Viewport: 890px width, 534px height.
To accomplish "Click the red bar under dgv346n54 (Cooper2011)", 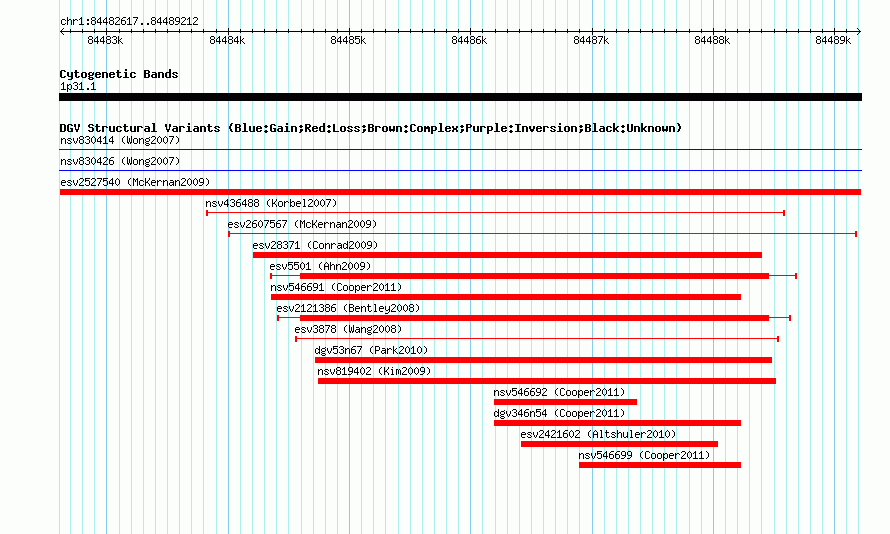I will pos(617,423).
